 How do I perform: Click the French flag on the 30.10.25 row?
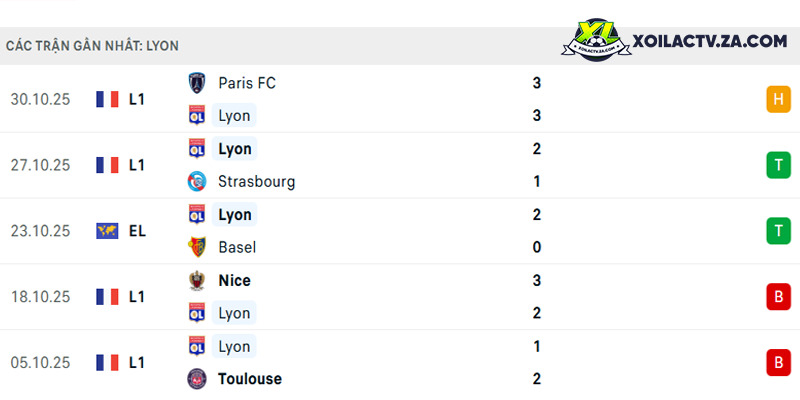(x=107, y=99)
